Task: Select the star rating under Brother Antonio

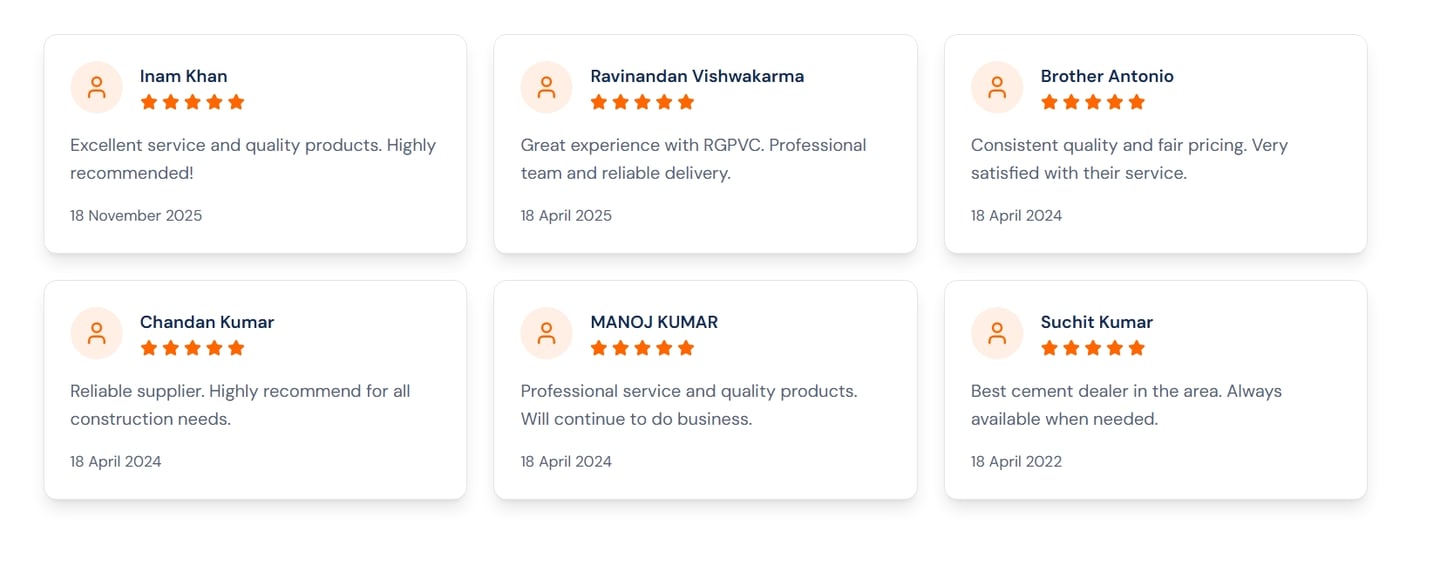Action: click(x=1092, y=102)
